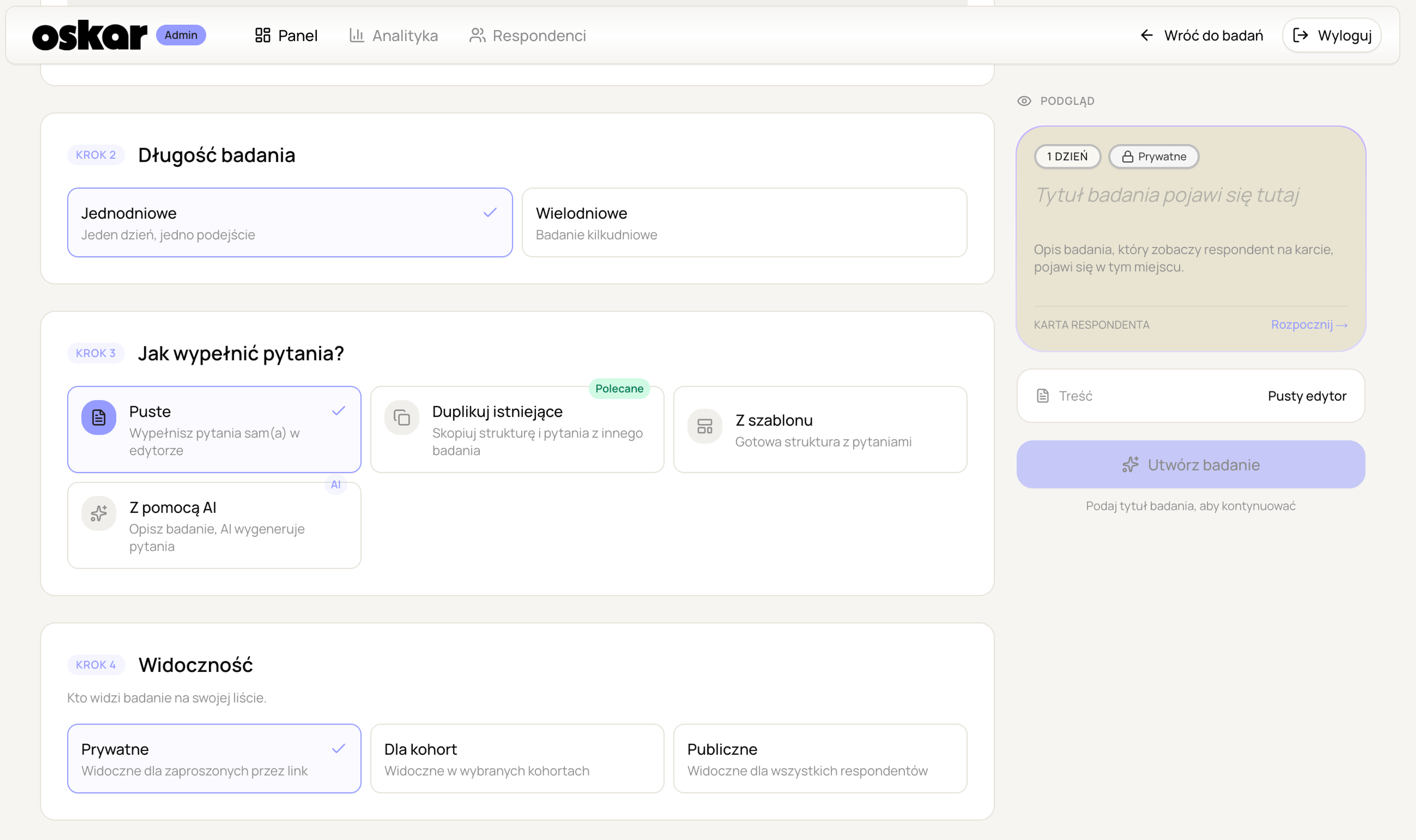Click the template layout icon on Z szablonu
Viewport: 1416px width, 840px height.
click(705, 426)
